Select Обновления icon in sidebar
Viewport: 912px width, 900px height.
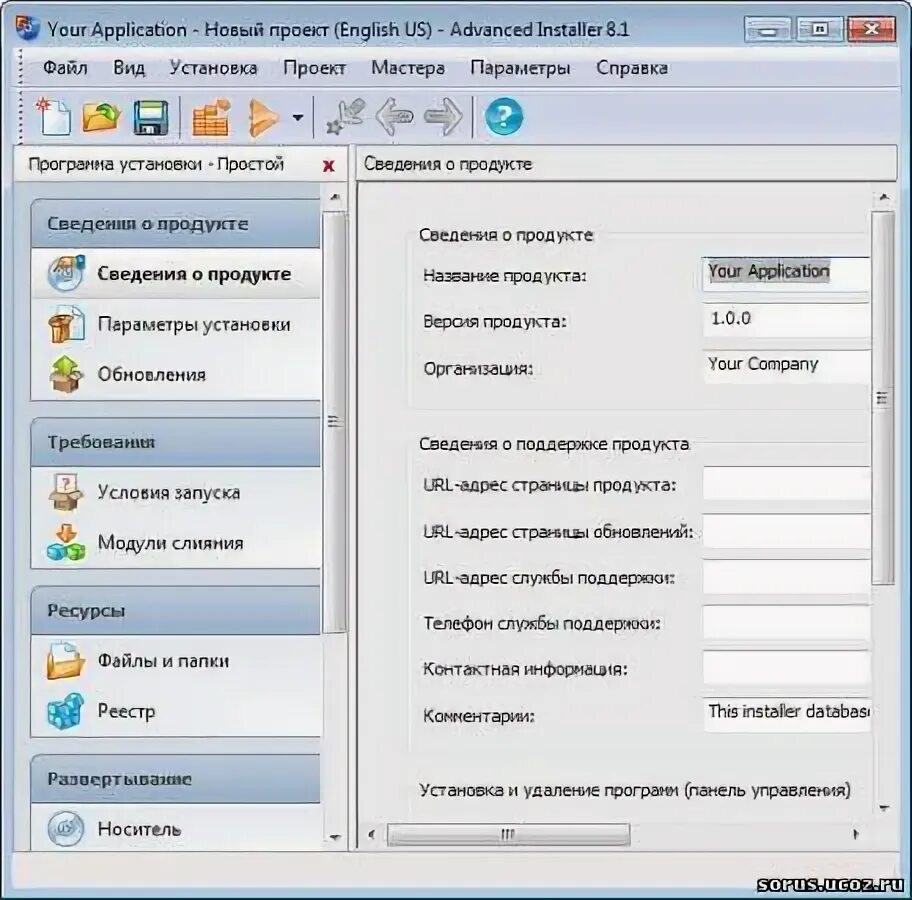point(66,374)
